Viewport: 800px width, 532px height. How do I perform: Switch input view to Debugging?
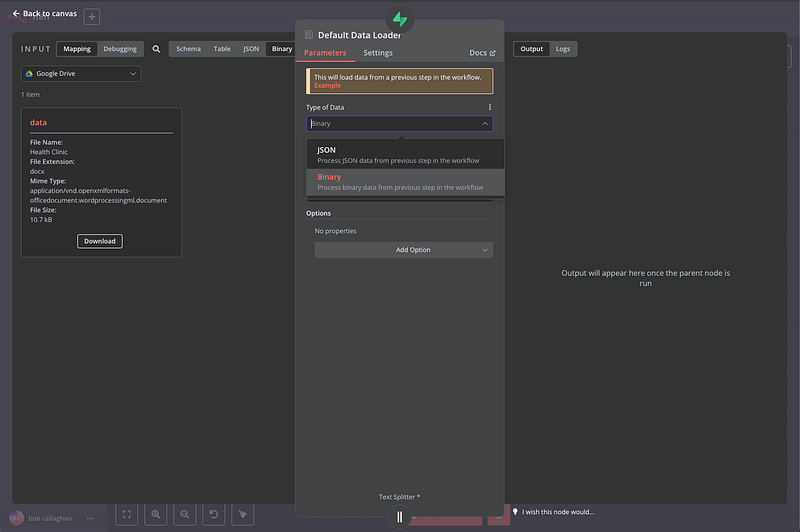click(121, 48)
